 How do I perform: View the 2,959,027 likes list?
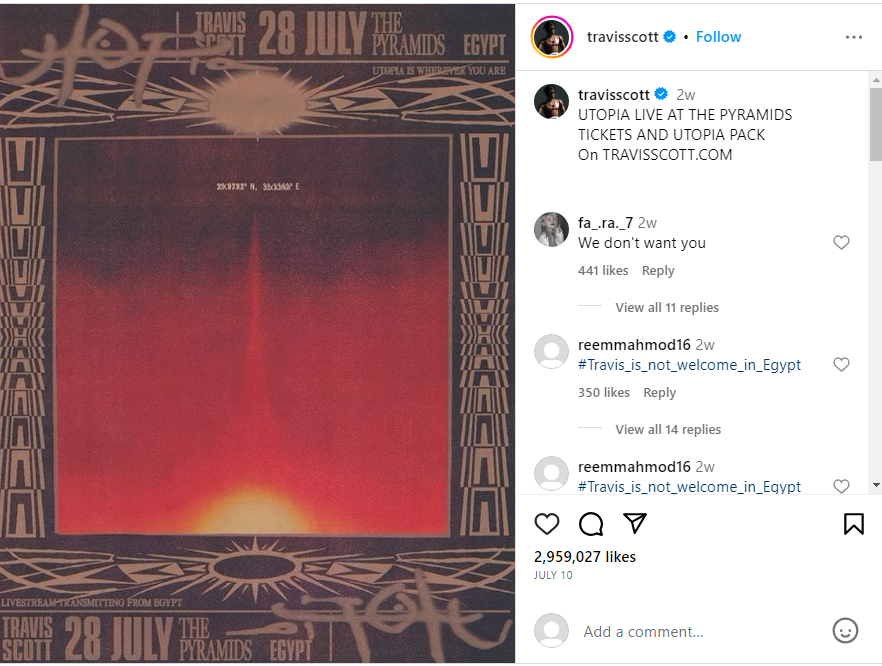point(584,557)
